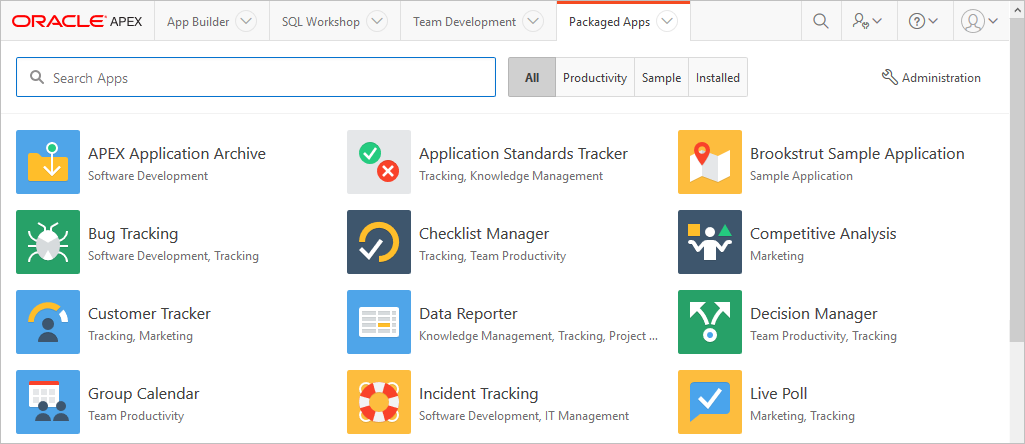Open the Team Development tab
This screenshot has width=1025, height=444.
point(465,22)
